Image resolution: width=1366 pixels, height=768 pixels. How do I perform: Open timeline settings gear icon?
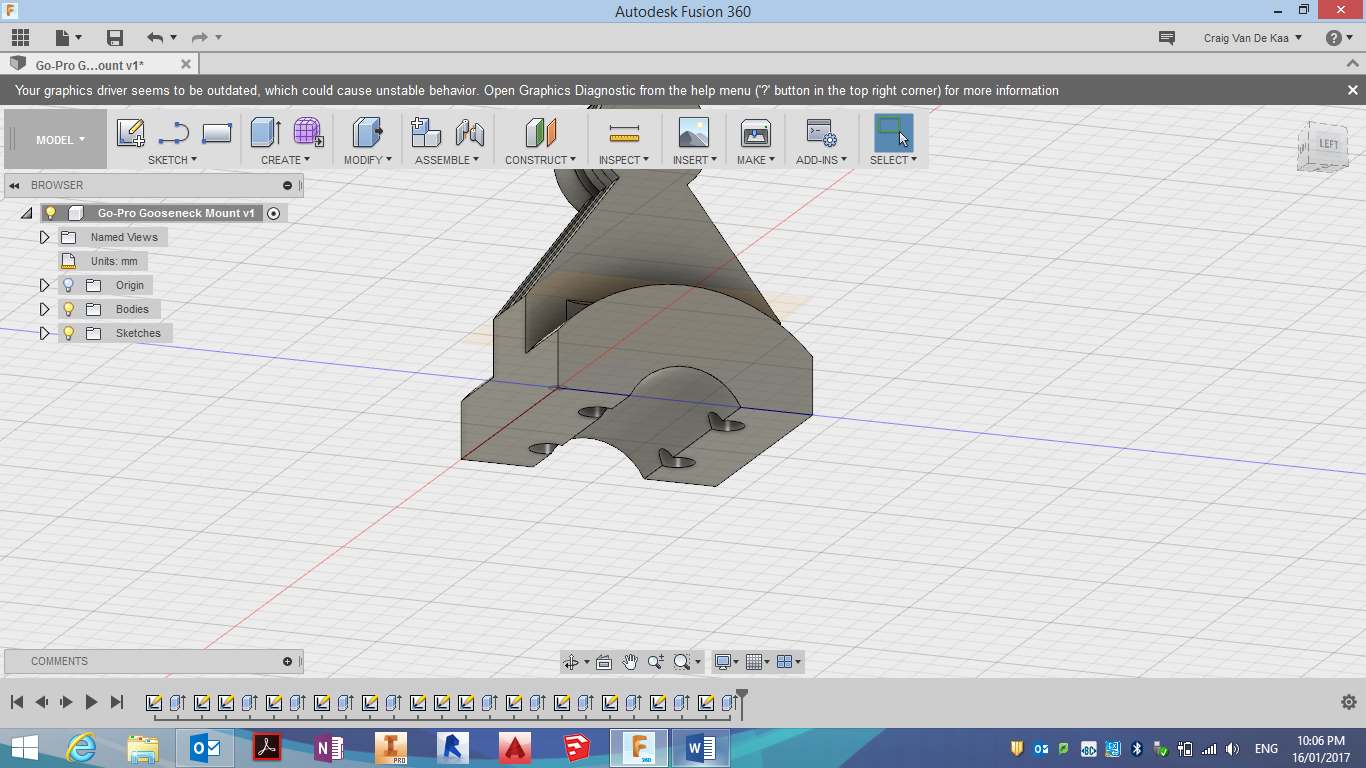(x=1348, y=702)
